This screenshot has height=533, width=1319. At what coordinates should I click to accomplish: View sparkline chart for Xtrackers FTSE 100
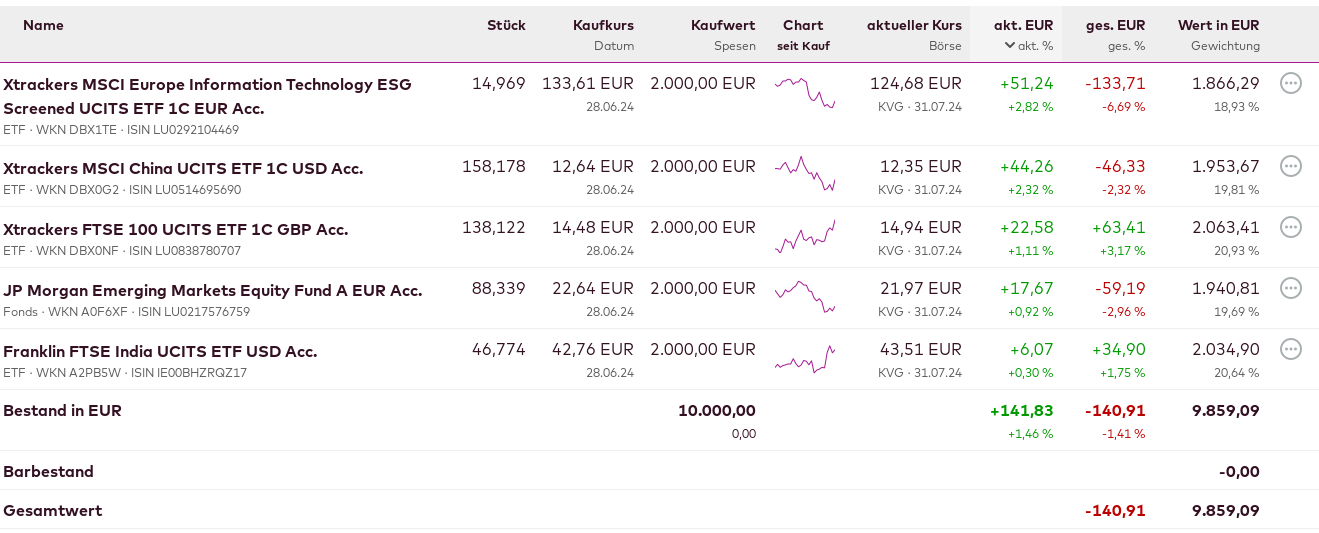(804, 237)
